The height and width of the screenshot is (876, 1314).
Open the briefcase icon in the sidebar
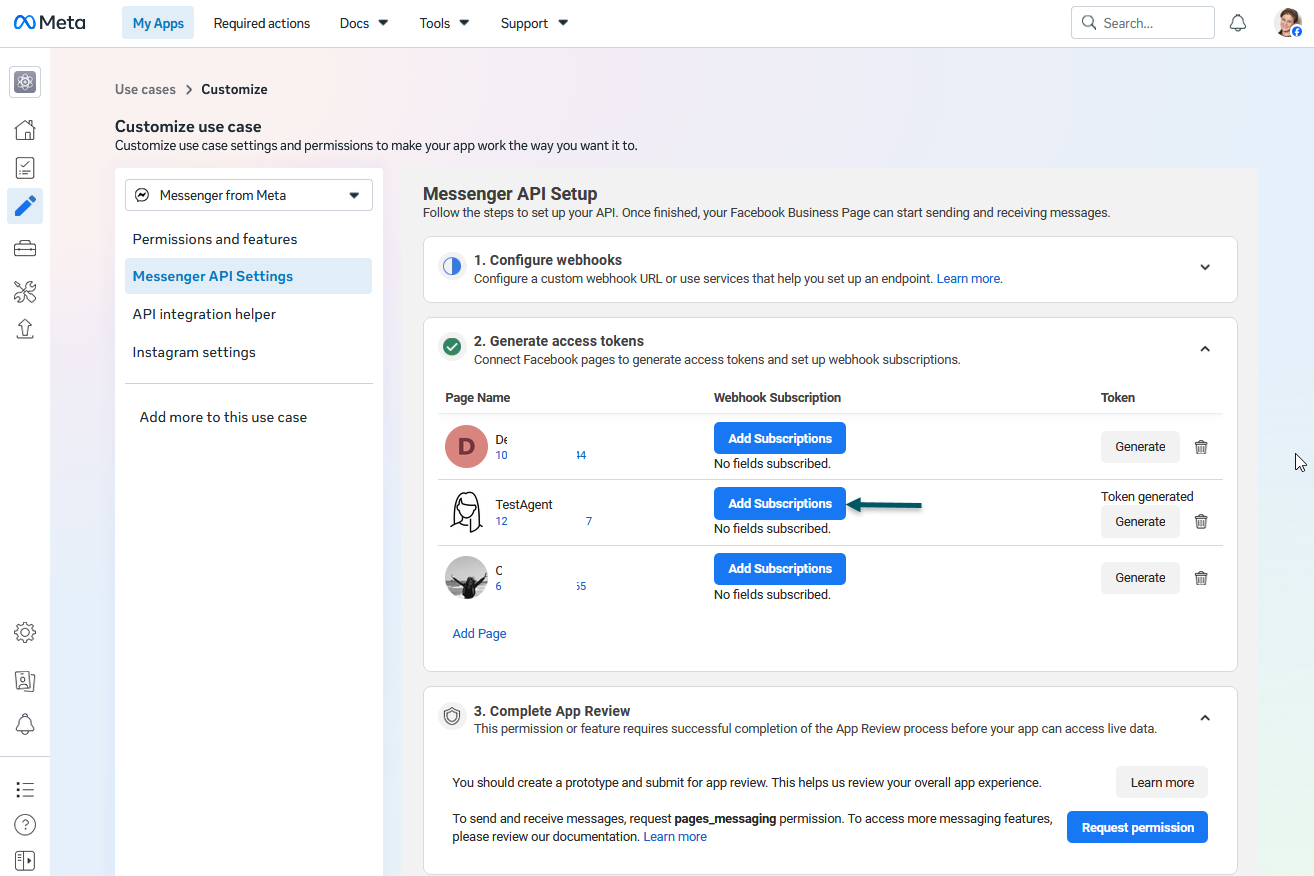coord(25,249)
